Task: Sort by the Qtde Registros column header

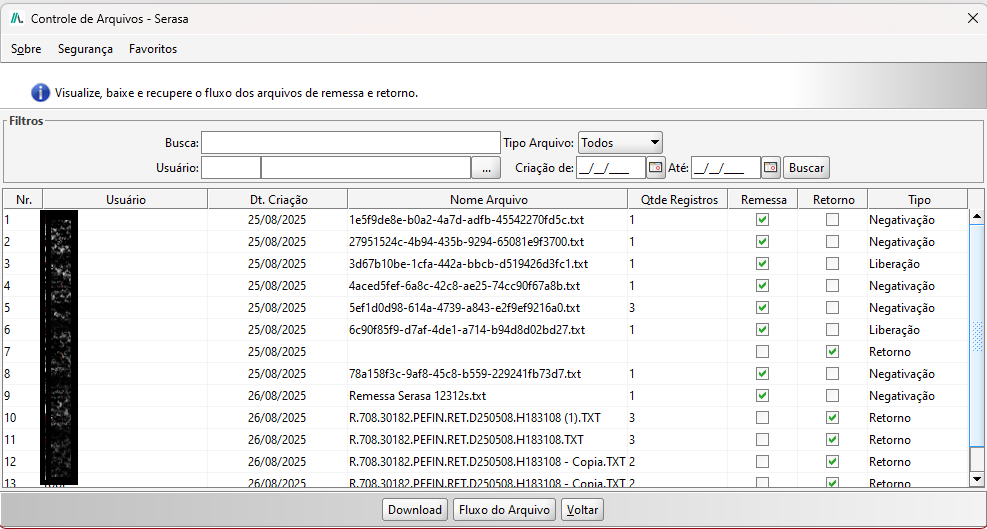Action: 678,200
